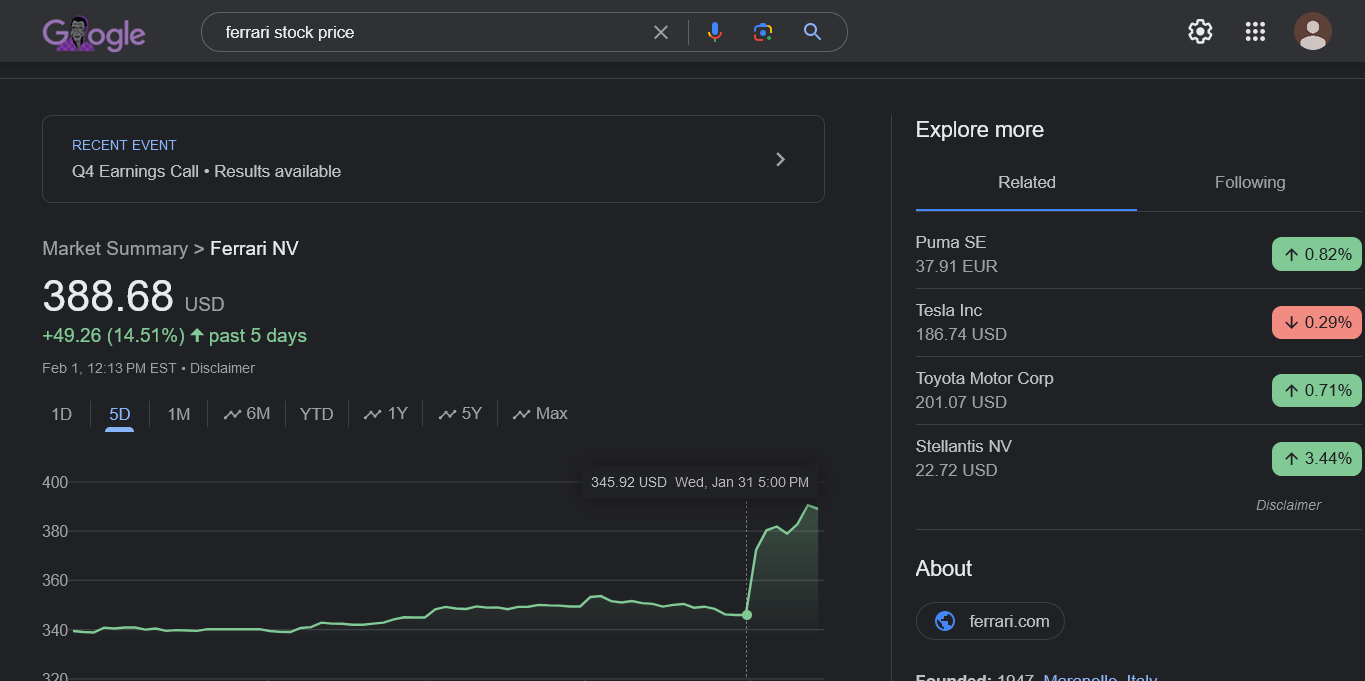
Task: Click '22.72 USD' Stellantis price
Action: (956, 470)
